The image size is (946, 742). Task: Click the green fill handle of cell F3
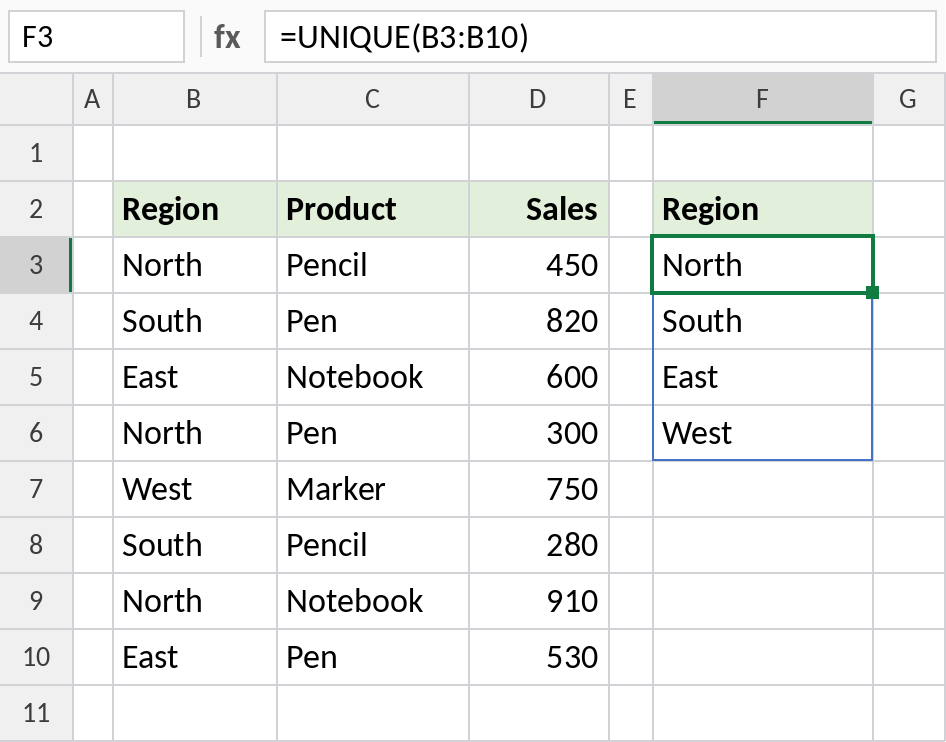[x=872, y=293]
